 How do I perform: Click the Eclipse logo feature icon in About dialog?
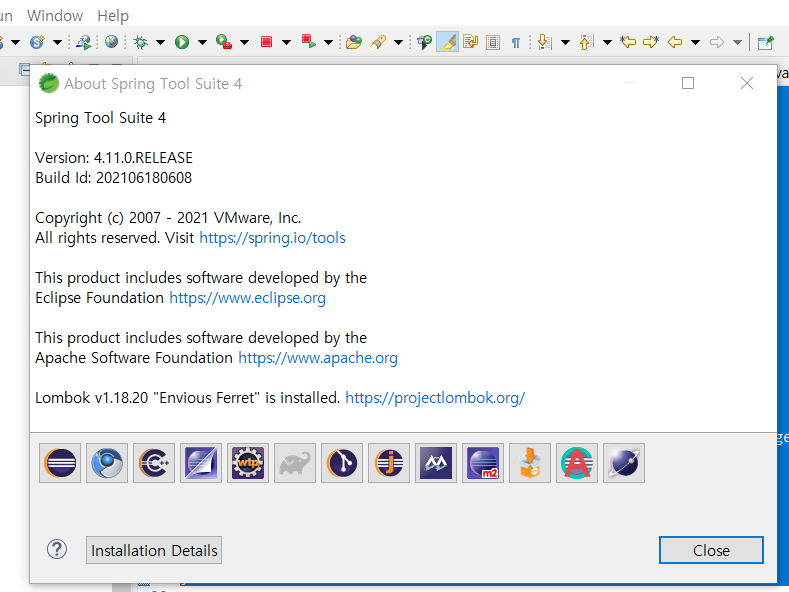(60, 463)
